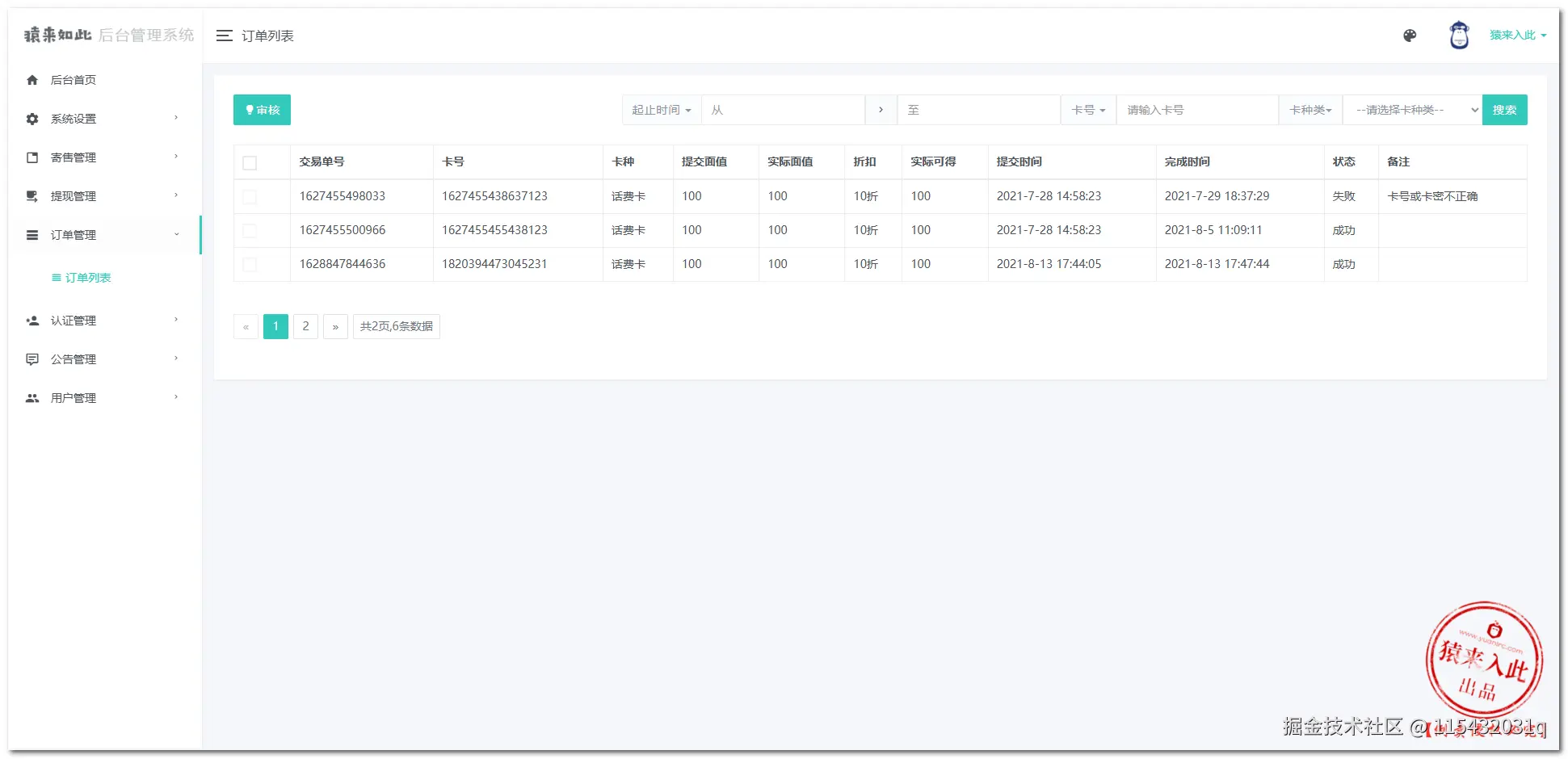Click the current page 1 button
Screen dimensions: 1568x759
(x=275, y=326)
